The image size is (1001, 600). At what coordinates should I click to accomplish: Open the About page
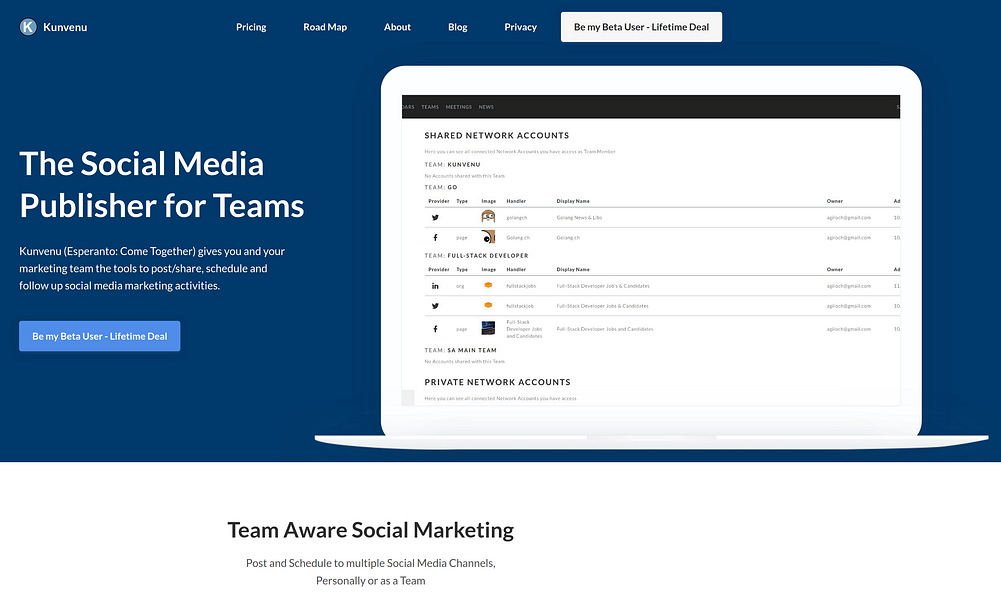[397, 27]
